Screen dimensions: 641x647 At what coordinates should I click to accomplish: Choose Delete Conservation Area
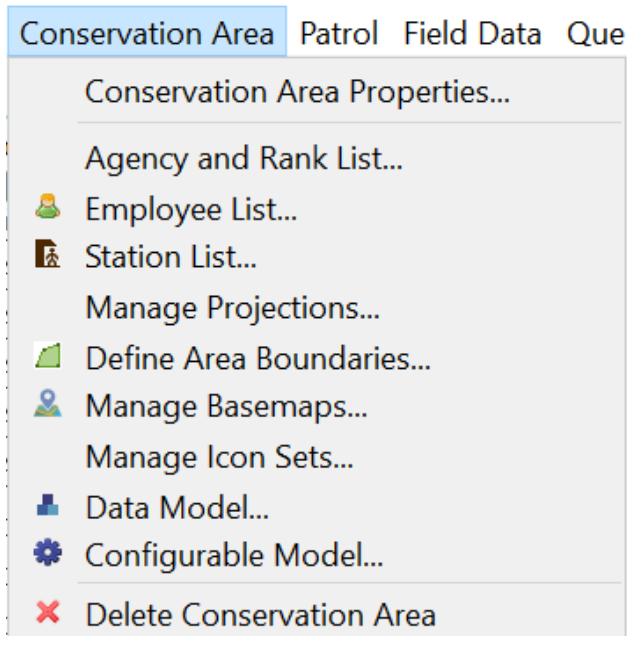[x=260, y=613]
